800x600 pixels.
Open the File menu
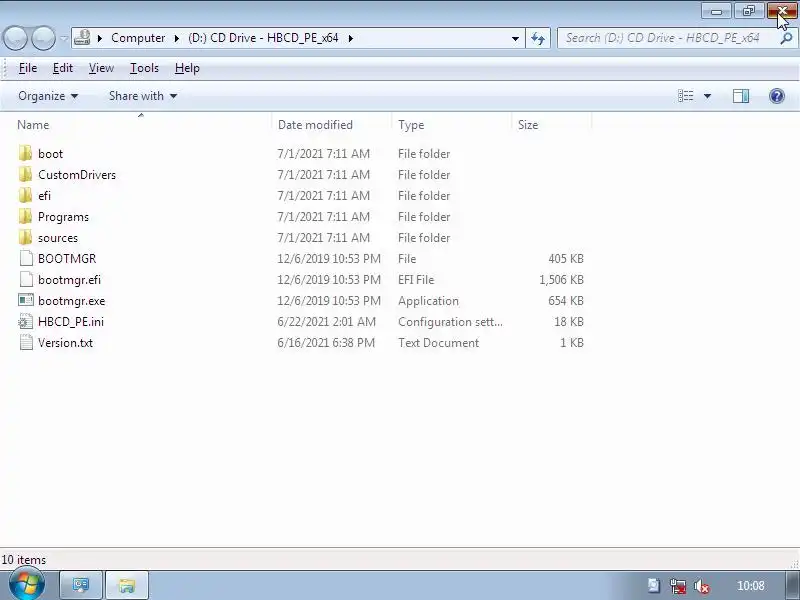[x=28, y=68]
